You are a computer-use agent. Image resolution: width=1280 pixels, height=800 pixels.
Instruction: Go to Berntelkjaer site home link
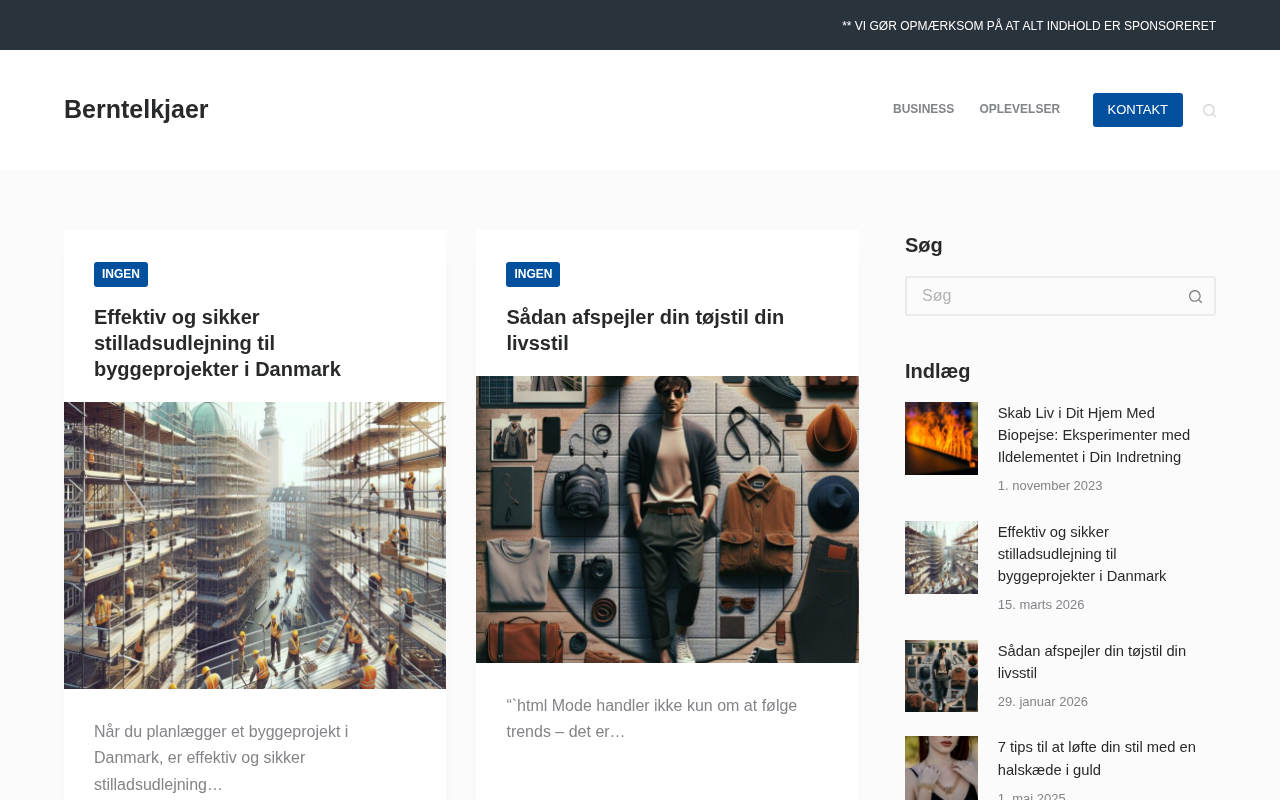[x=136, y=109]
